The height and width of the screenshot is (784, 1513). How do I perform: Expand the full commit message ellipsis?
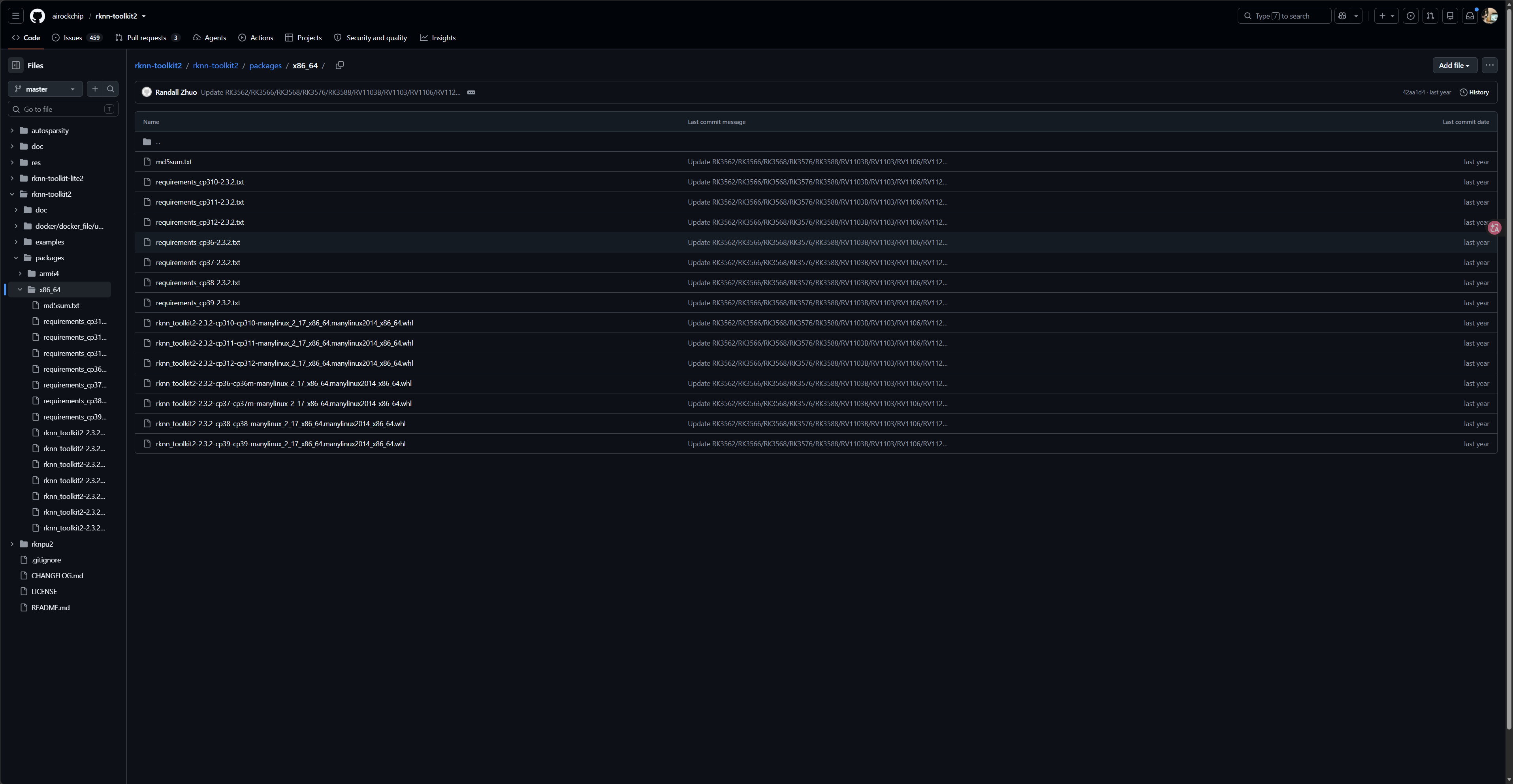[471, 92]
